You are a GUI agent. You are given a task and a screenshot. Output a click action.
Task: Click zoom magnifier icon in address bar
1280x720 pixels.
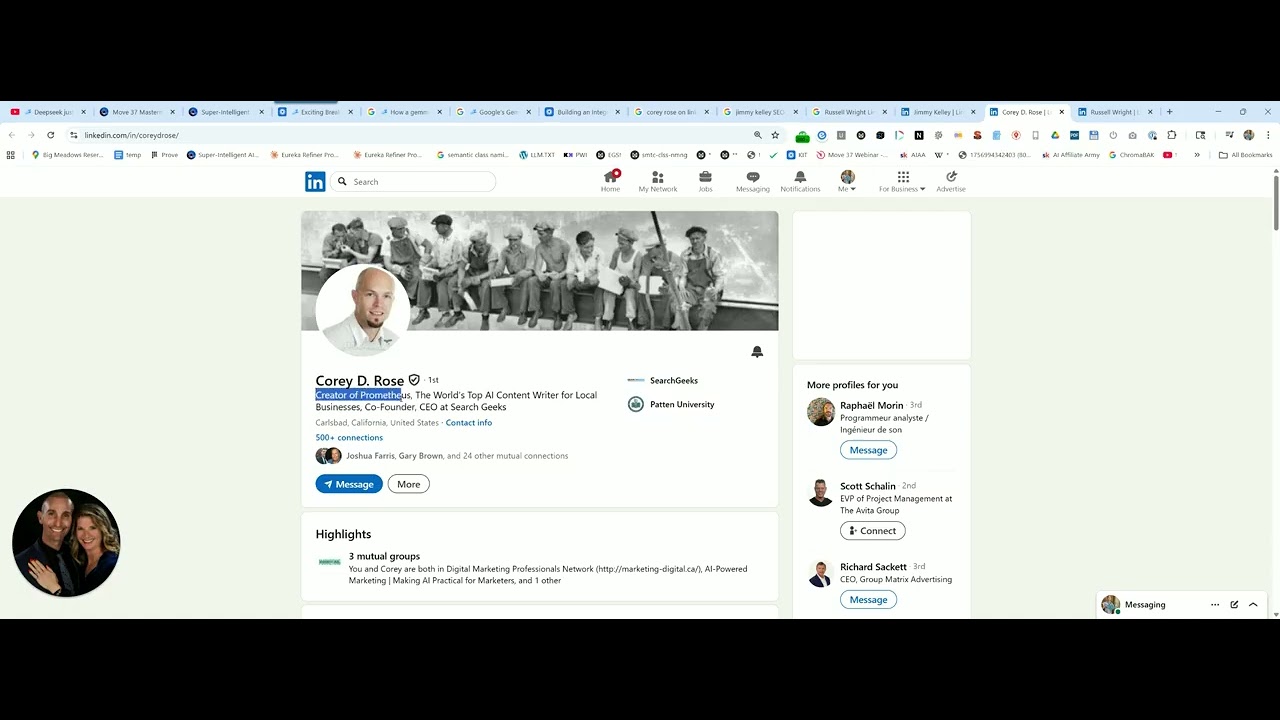(x=757, y=135)
